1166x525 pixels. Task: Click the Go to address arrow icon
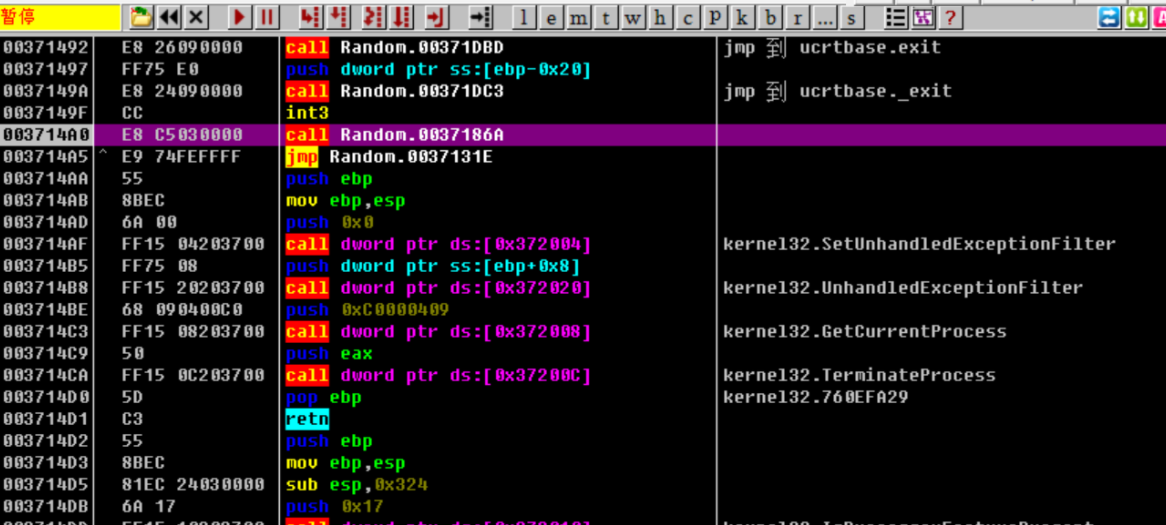coord(480,17)
